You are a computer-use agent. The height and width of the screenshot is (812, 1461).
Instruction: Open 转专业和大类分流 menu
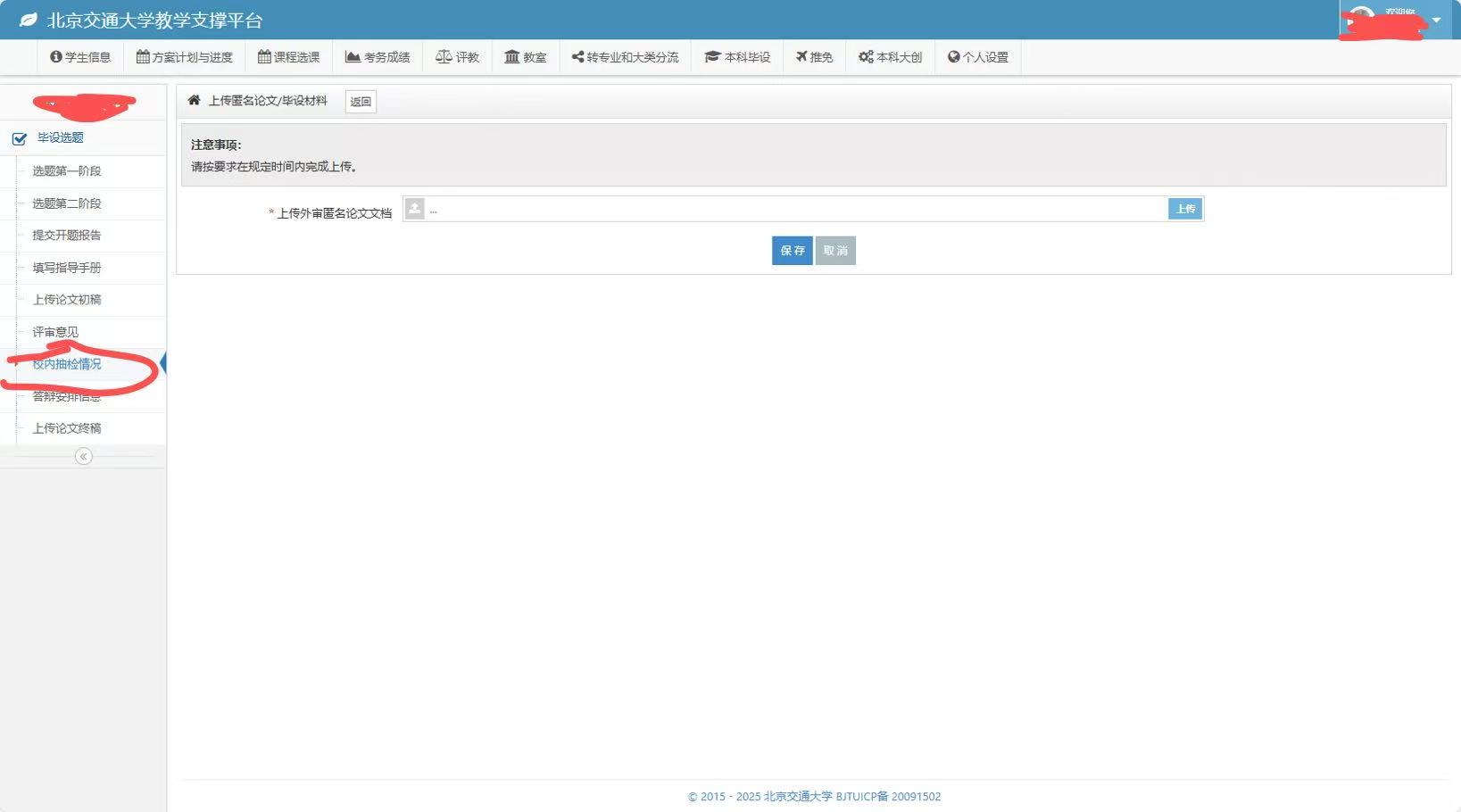coord(625,57)
